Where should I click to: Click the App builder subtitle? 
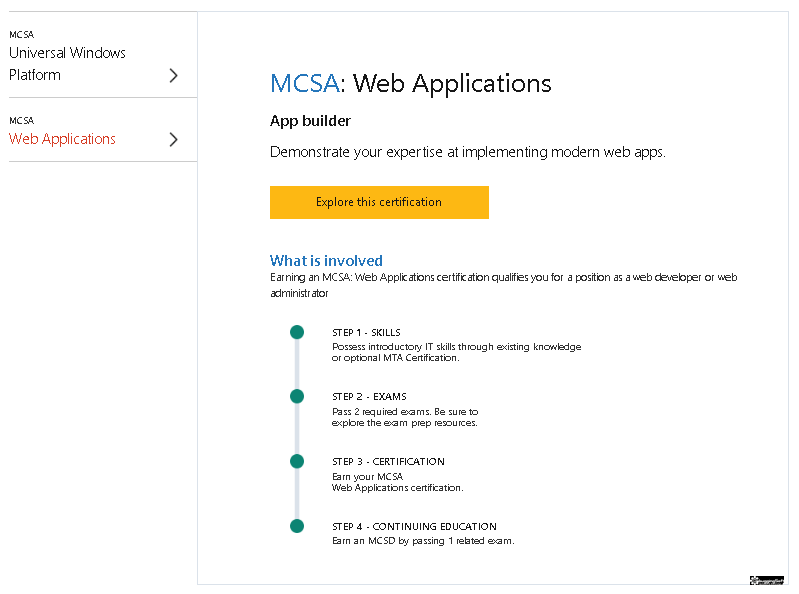click(x=310, y=121)
